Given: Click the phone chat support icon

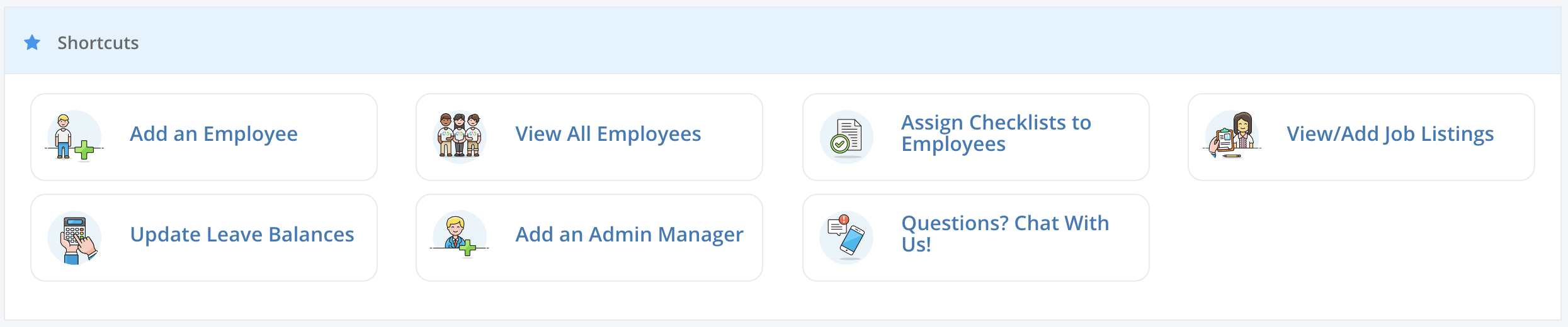Looking at the screenshot, I should pos(846,237).
